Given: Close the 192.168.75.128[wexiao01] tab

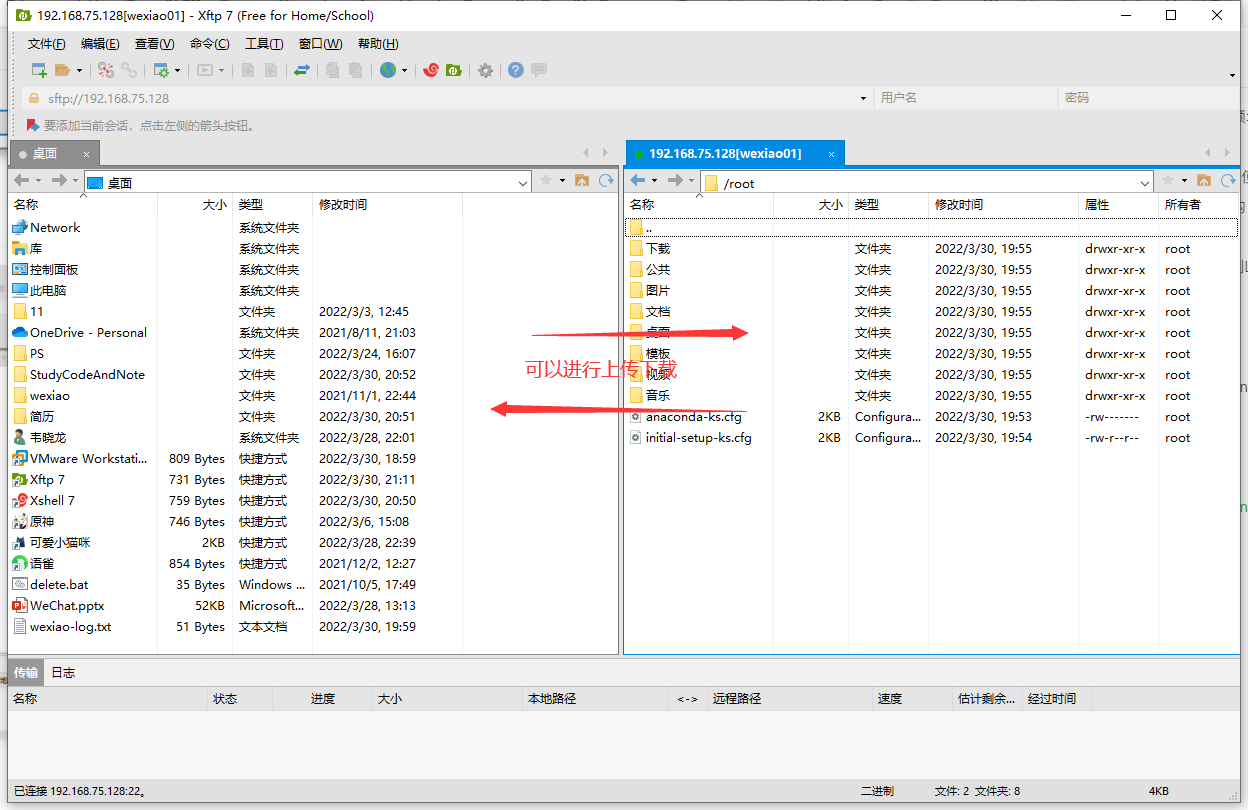Looking at the screenshot, I should (829, 154).
